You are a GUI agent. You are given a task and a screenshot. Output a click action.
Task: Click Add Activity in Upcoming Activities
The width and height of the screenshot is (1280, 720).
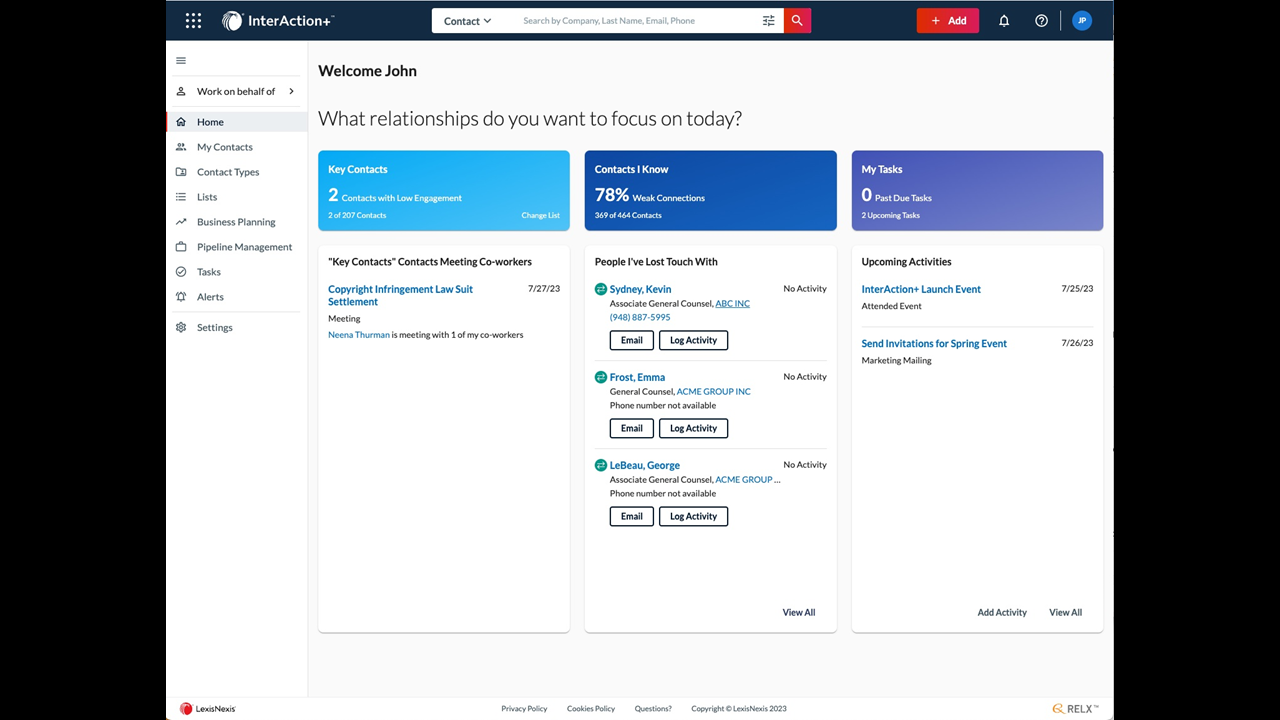(1002, 612)
